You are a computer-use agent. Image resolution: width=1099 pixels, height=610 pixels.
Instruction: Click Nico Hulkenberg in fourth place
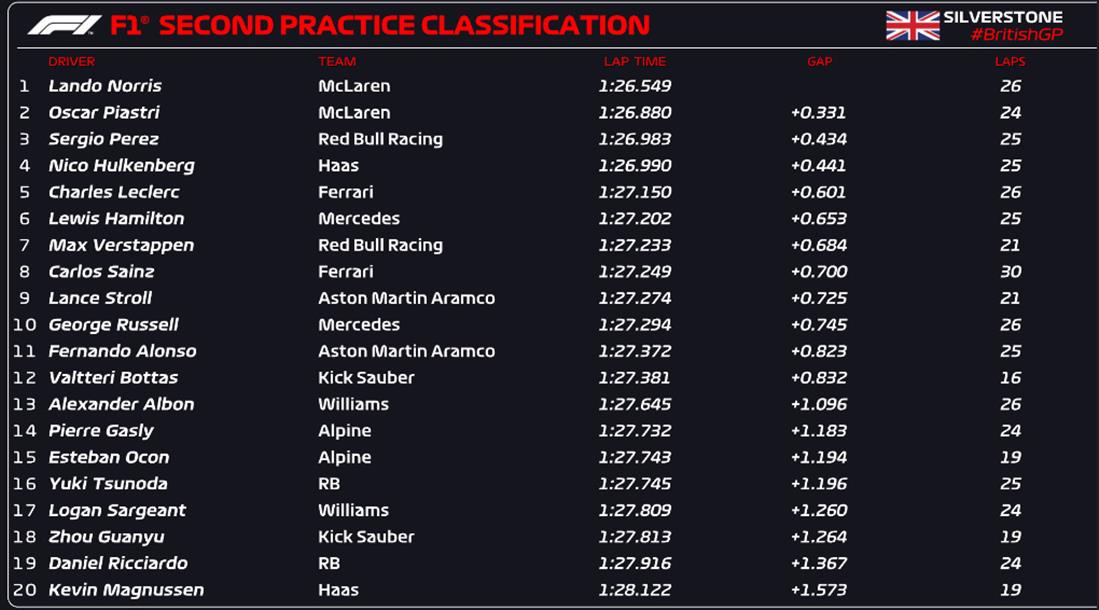click(x=121, y=166)
